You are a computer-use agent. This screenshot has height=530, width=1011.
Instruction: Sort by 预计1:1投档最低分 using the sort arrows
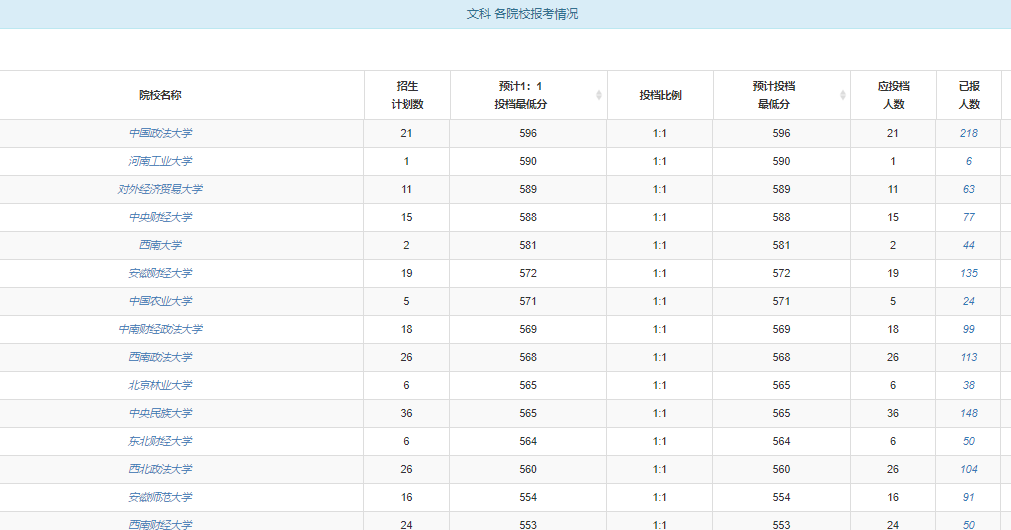point(598,95)
